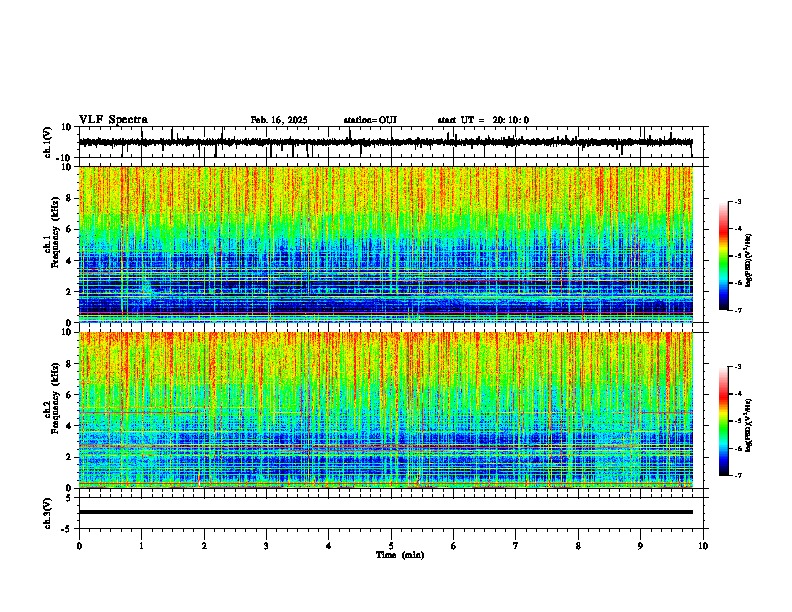Click the "ch.1(V)" axis label
This screenshot has width=792, height=612.
click(x=48, y=142)
